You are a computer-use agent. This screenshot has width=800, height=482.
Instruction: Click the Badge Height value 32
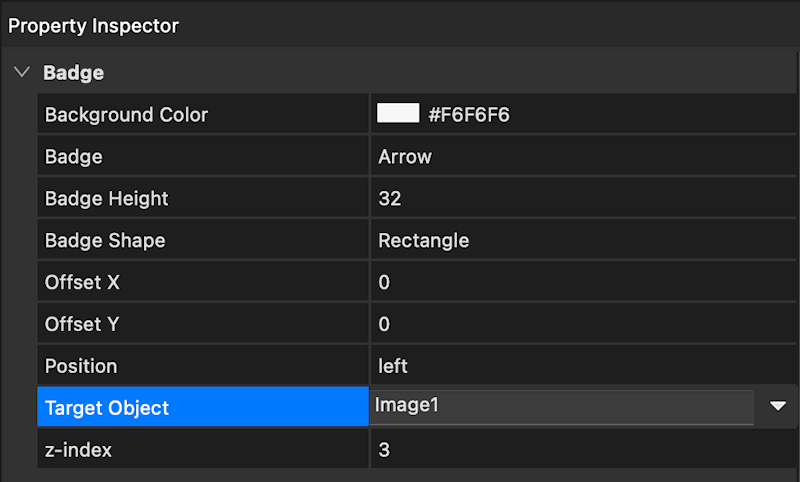coord(390,198)
